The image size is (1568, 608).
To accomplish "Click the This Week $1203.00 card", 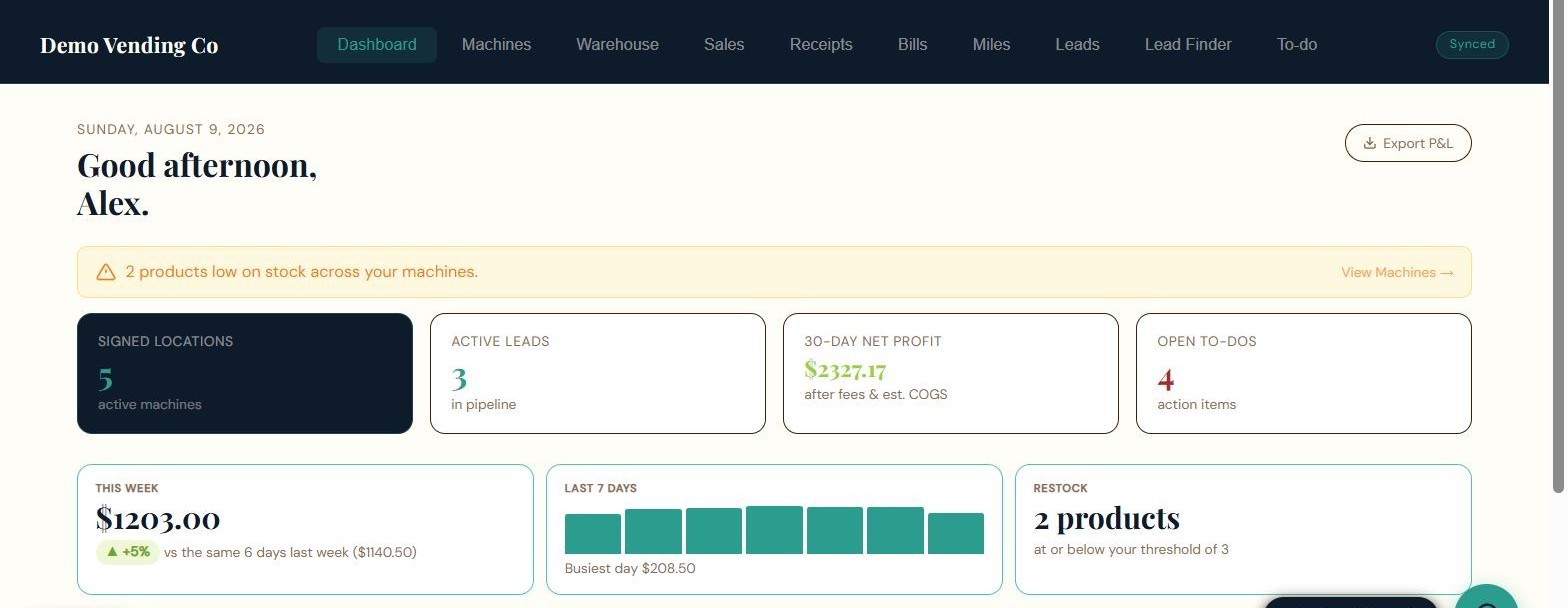I will click(305, 529).
